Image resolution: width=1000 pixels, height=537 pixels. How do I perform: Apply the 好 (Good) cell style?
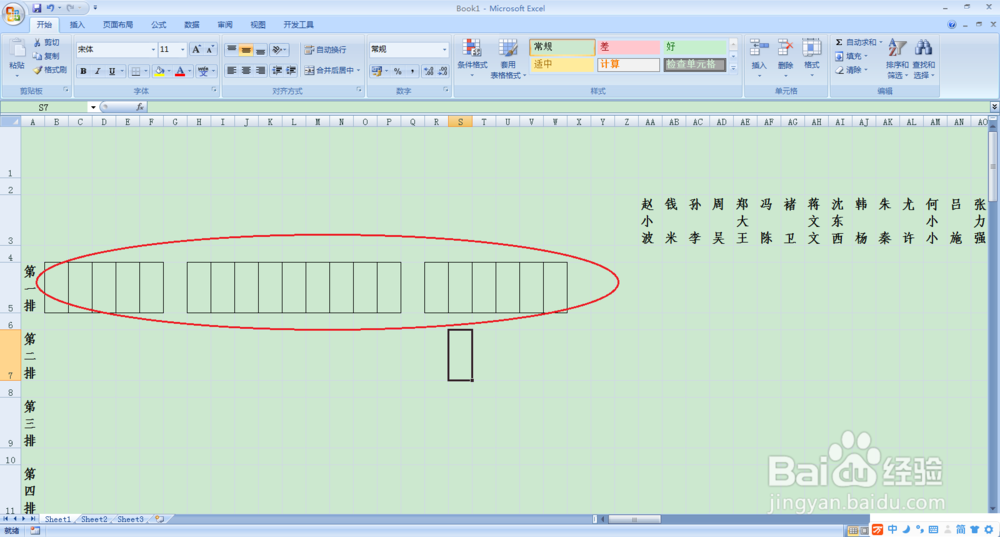click(x=695, y=47)
